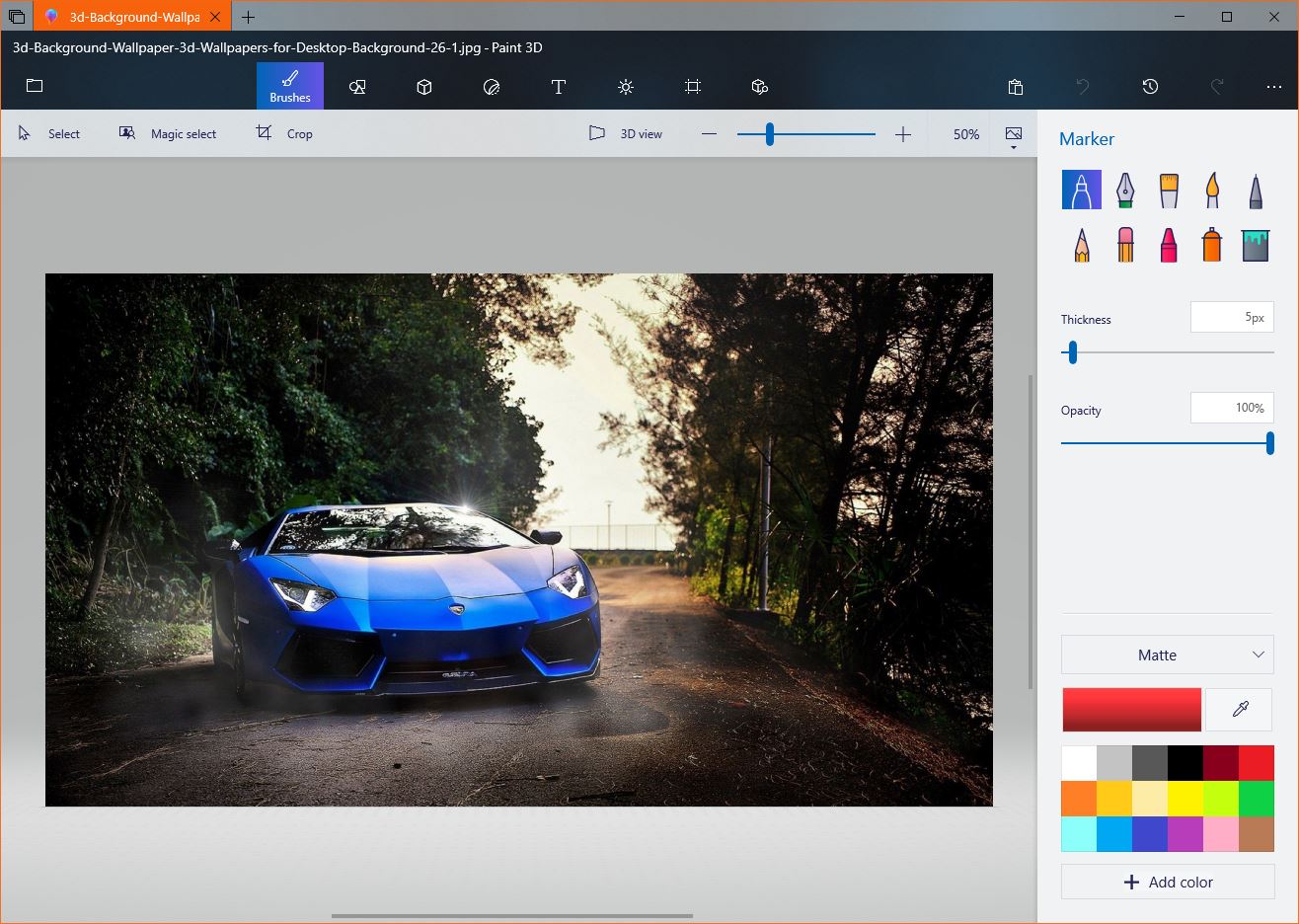Select the Eraser tool
The width and height of the screenshot is (1299, 924).
pyautogui.click(x=1125, y=245)
